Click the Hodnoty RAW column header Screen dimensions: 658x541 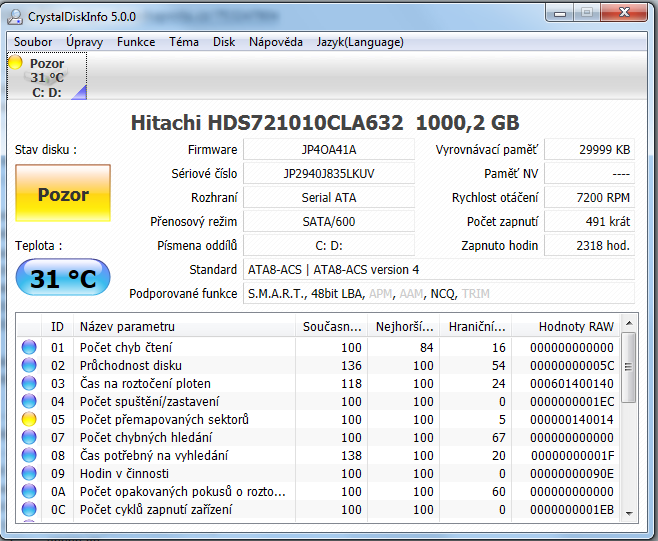pos(566,327)
